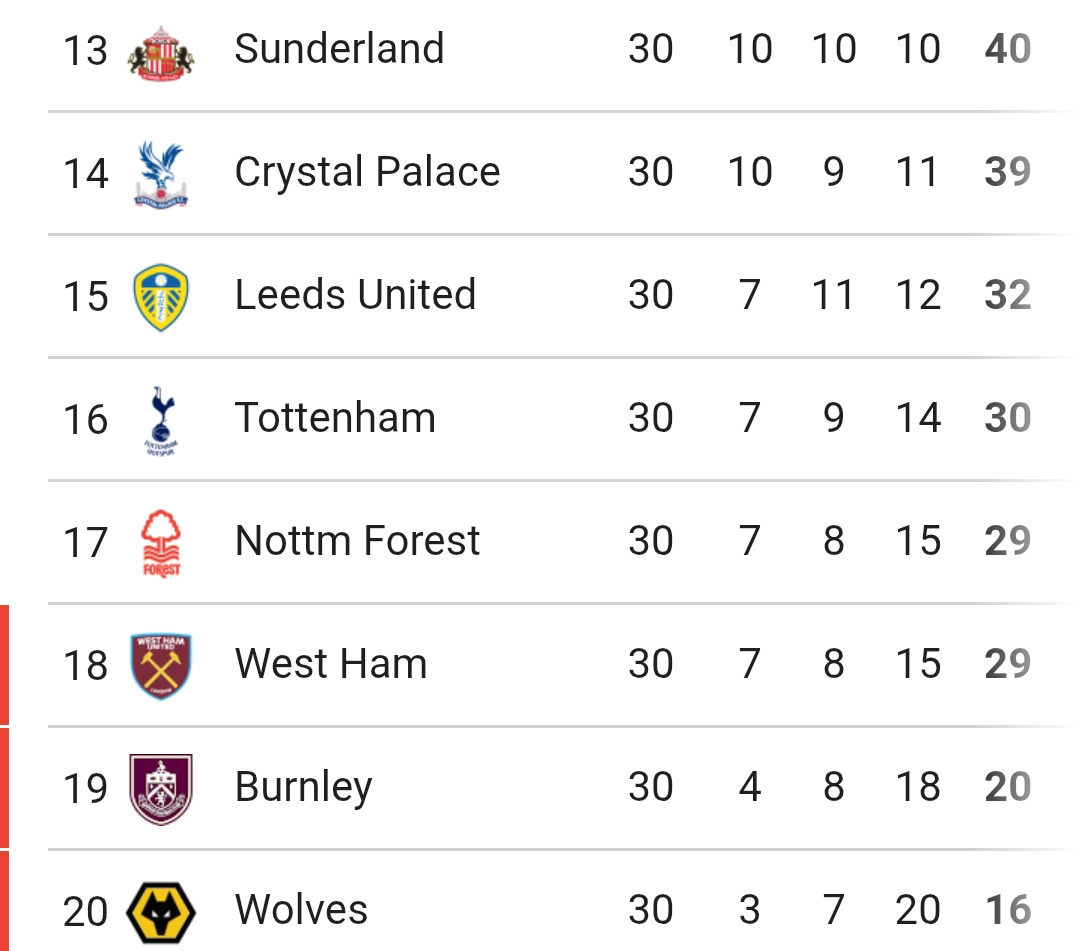
Task: Click the position number 18 for West Ham
Action: [x=85, y=666]
